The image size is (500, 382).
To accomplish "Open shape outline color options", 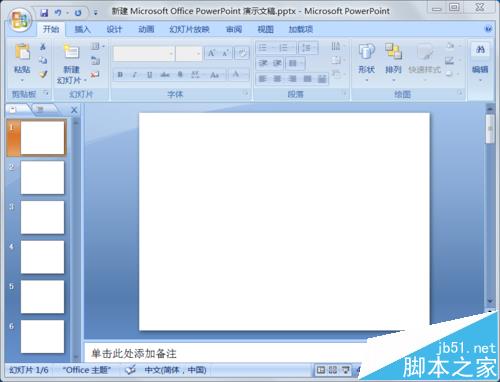I will click(x=453, y=60).
